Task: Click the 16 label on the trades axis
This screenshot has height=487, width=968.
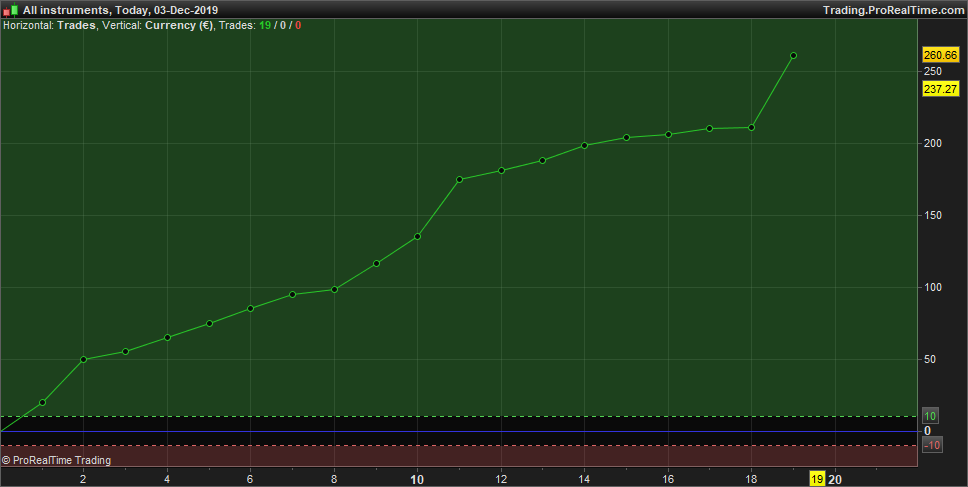Action: [669, 479]
